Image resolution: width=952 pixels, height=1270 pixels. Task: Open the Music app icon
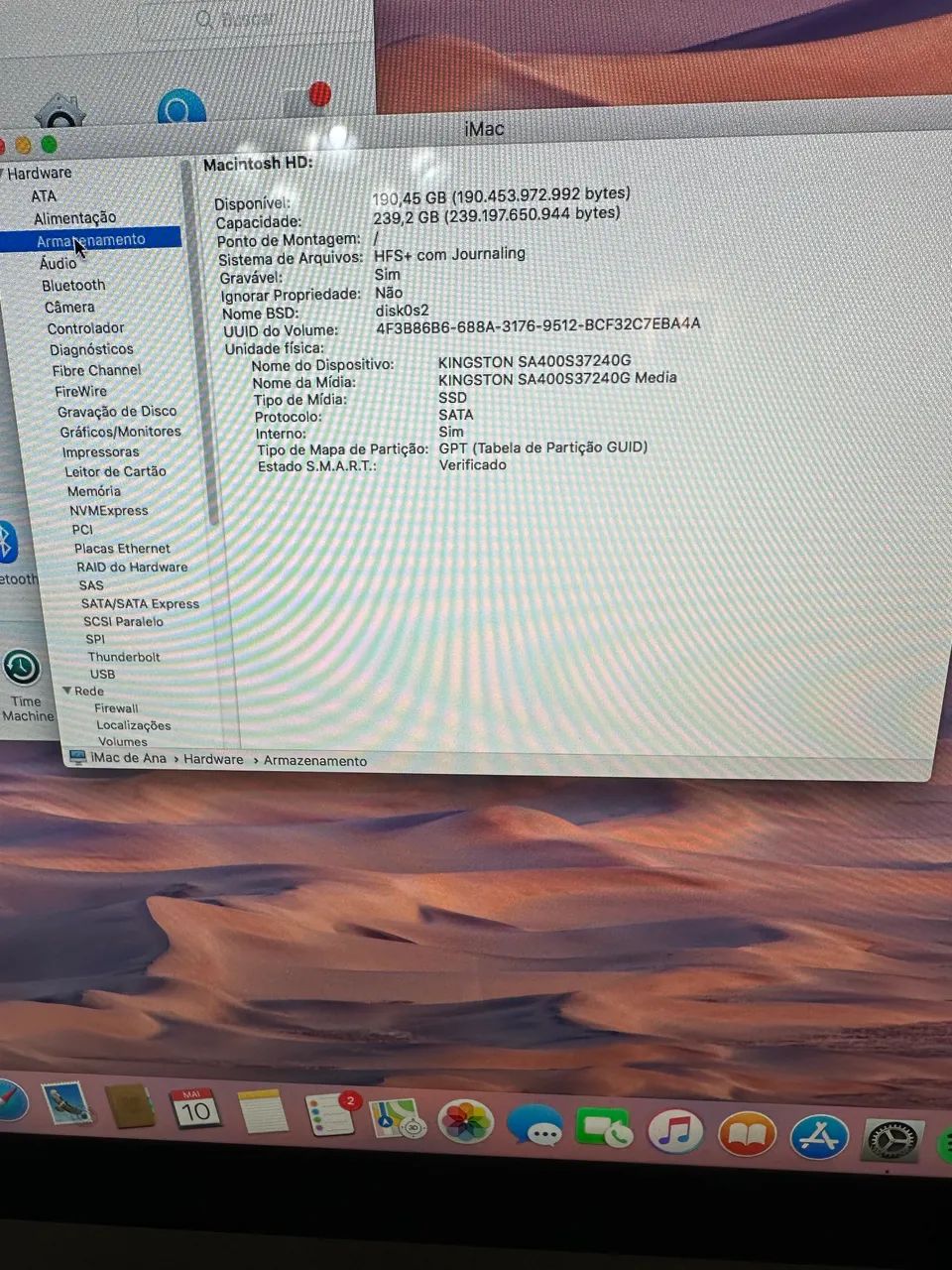(675, 1133)
